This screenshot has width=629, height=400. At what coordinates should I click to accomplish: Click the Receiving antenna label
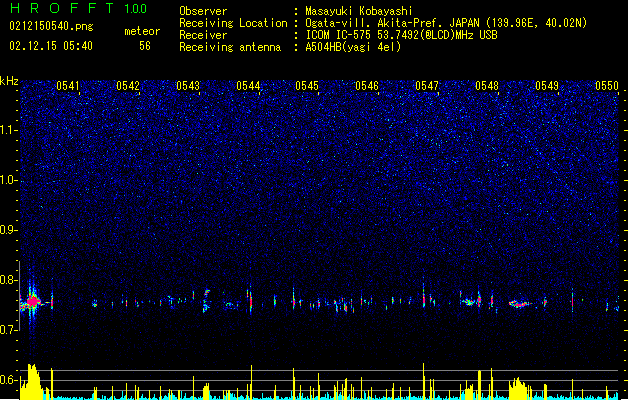(x=230, y=47)
